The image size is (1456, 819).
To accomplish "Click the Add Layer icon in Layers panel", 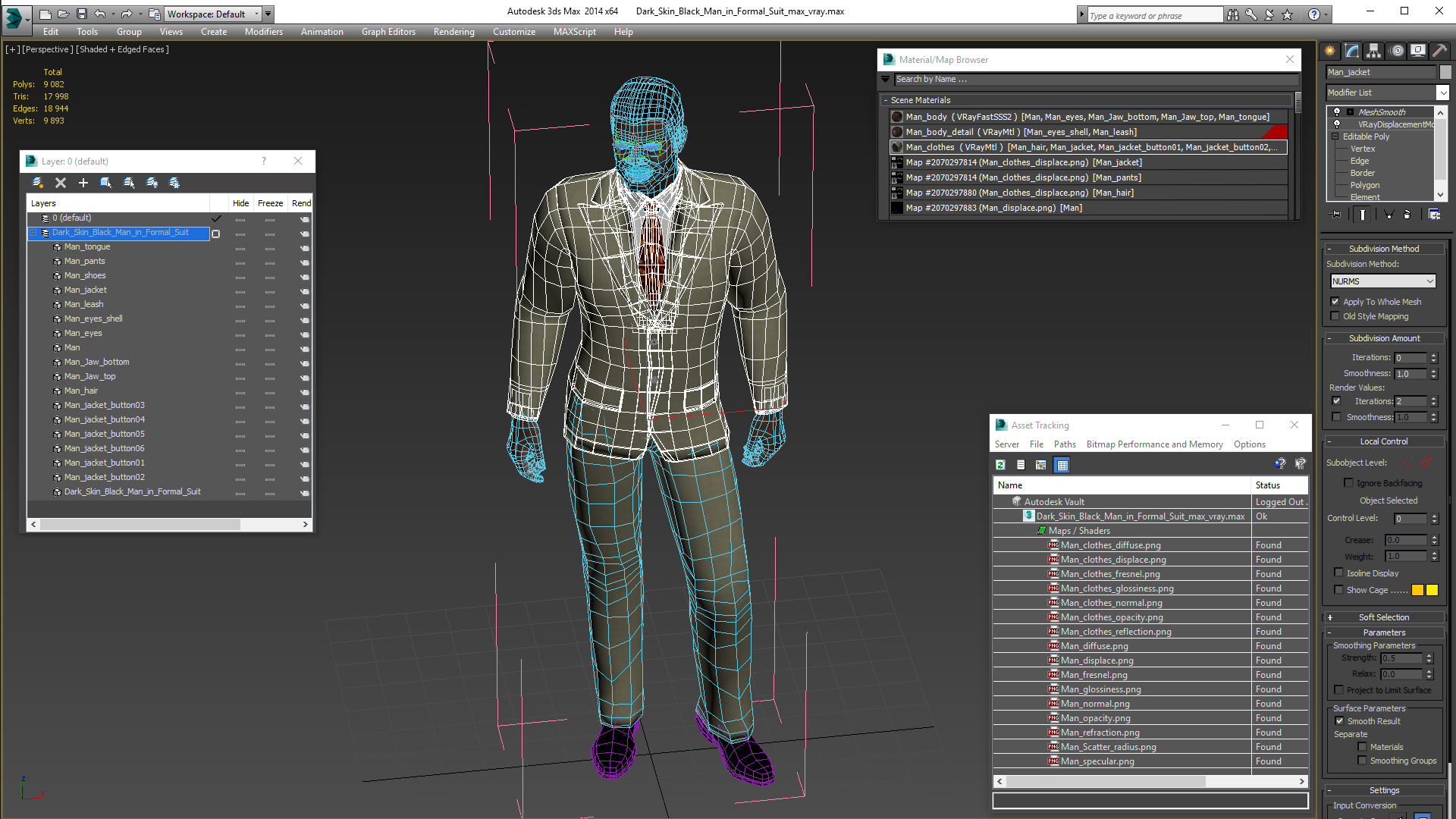I will [84, 181].
